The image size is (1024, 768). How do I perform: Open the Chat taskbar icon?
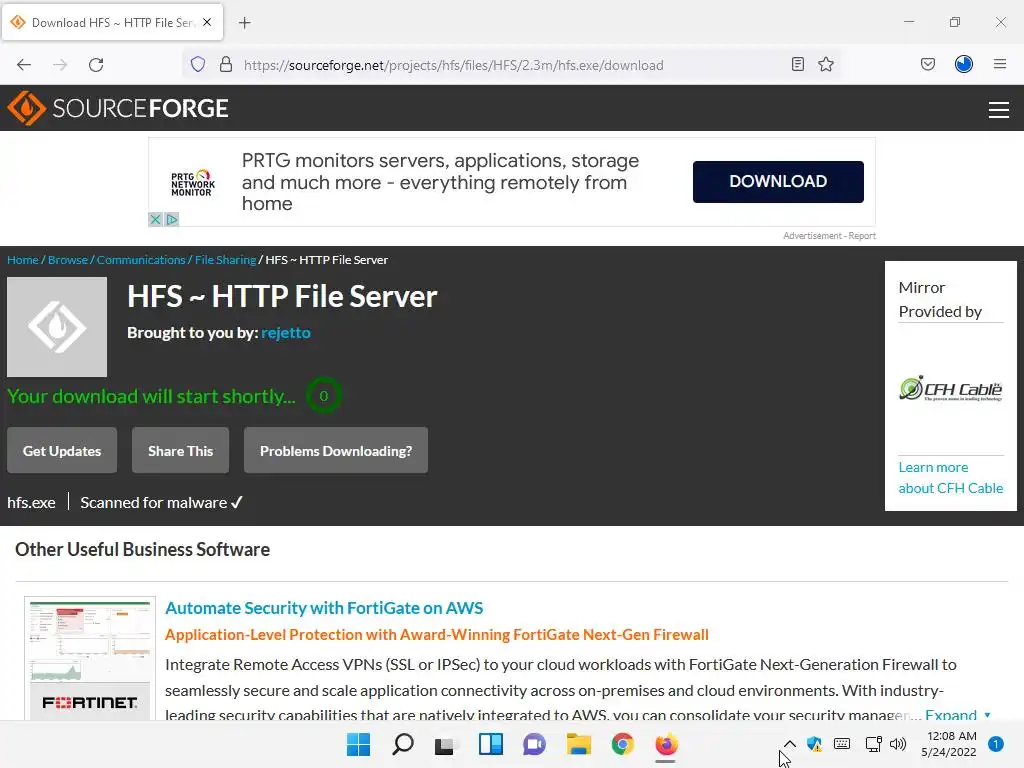pos(534,744)
